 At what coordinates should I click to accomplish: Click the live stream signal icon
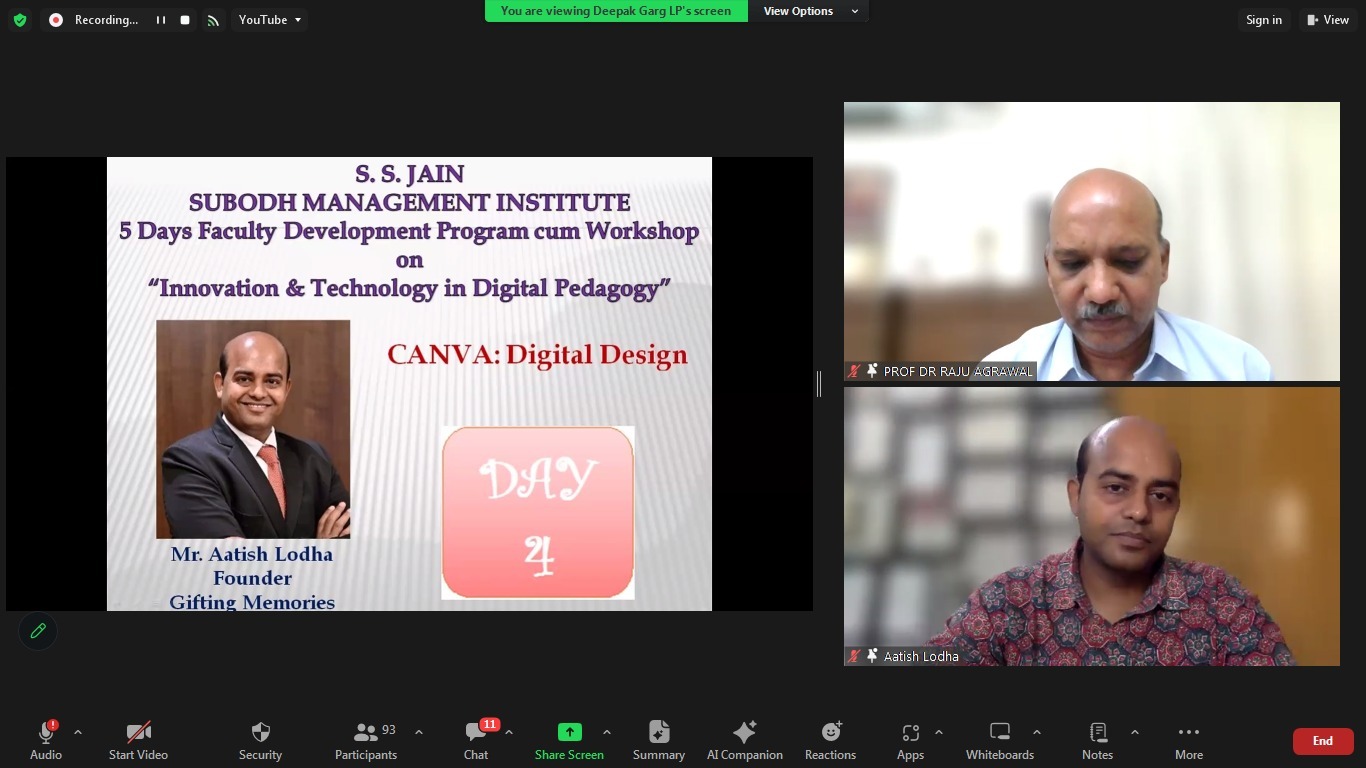(213, 20)
